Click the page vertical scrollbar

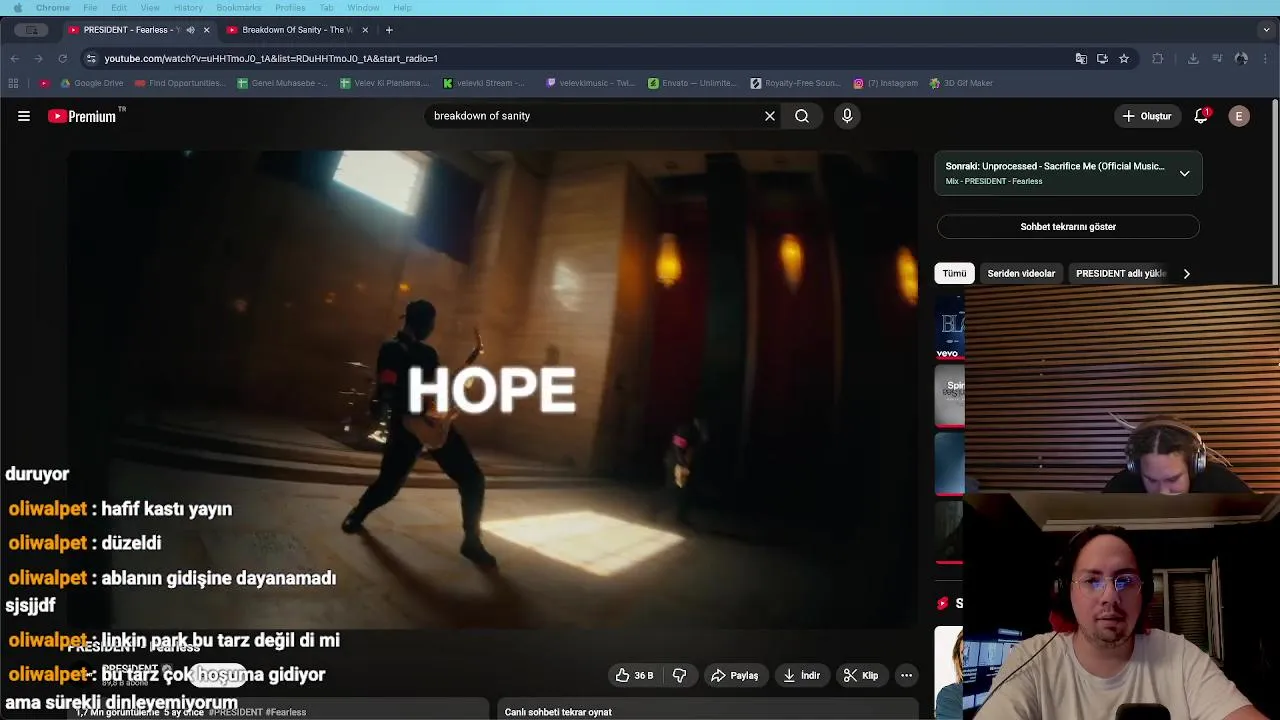[1275, 190]
